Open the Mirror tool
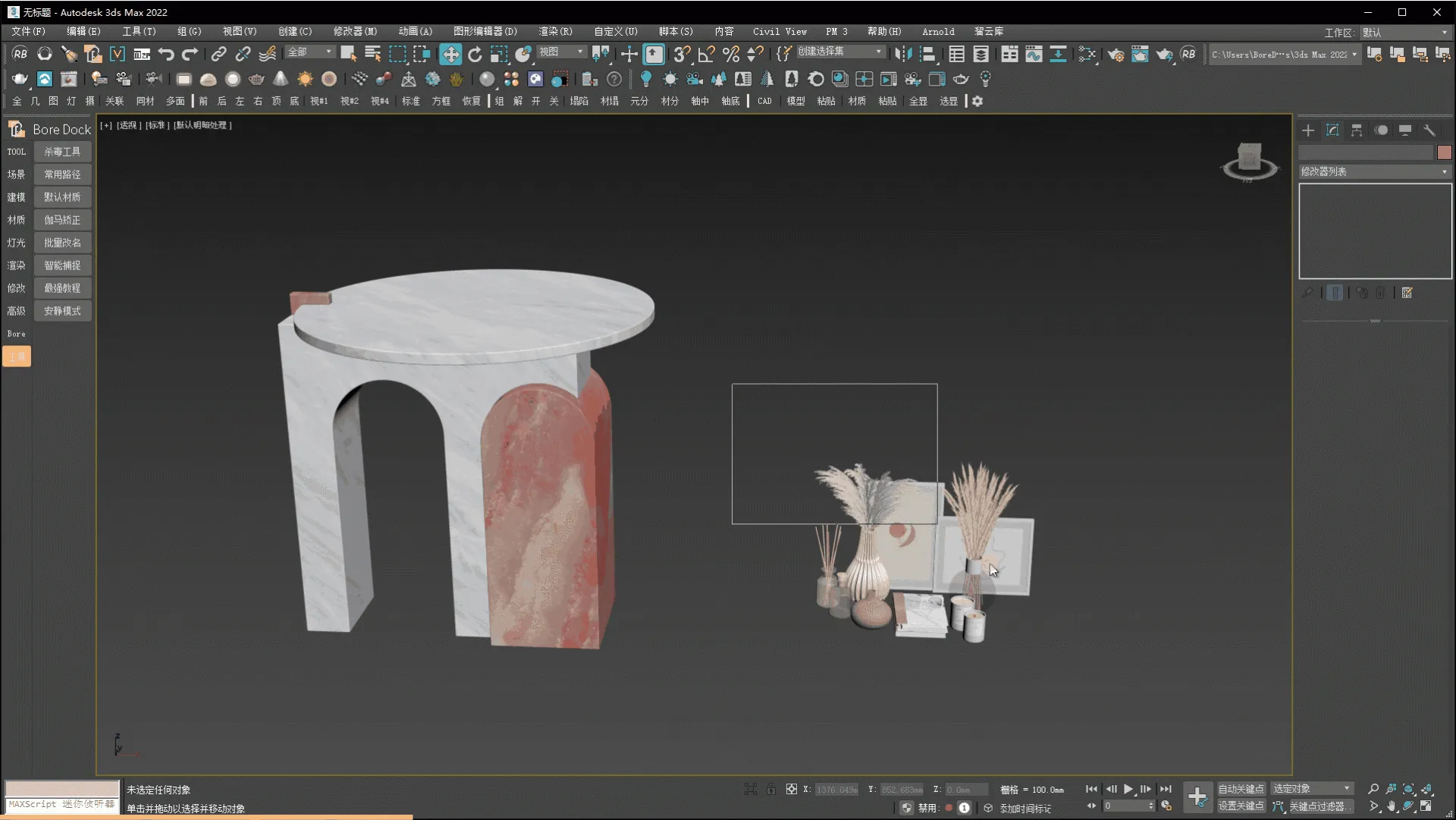Image resolution: width=1456 pixels, height=820 pixels. (x=902, y=54)
